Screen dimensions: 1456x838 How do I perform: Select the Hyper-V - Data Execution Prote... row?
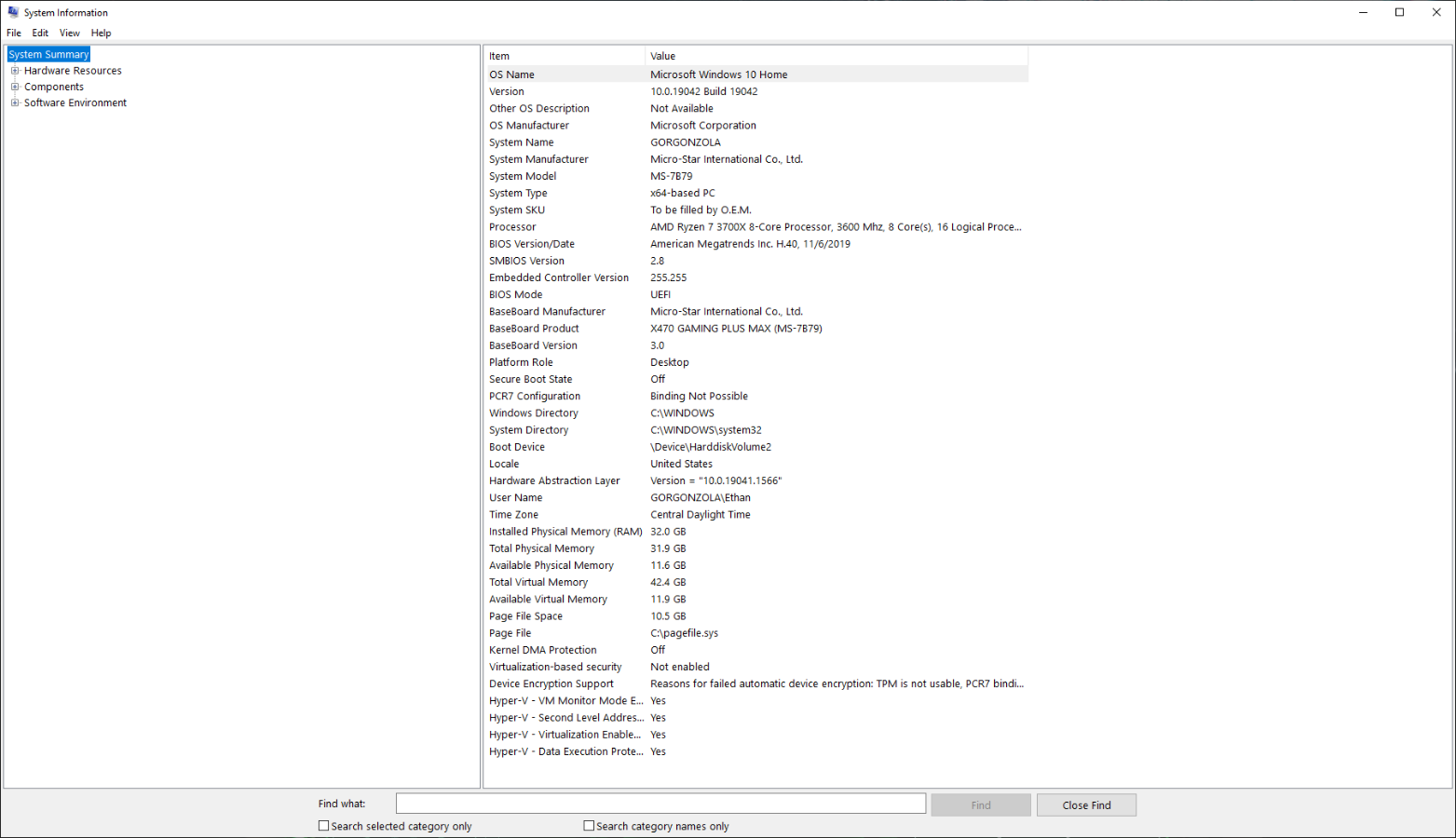pos(756,751)
